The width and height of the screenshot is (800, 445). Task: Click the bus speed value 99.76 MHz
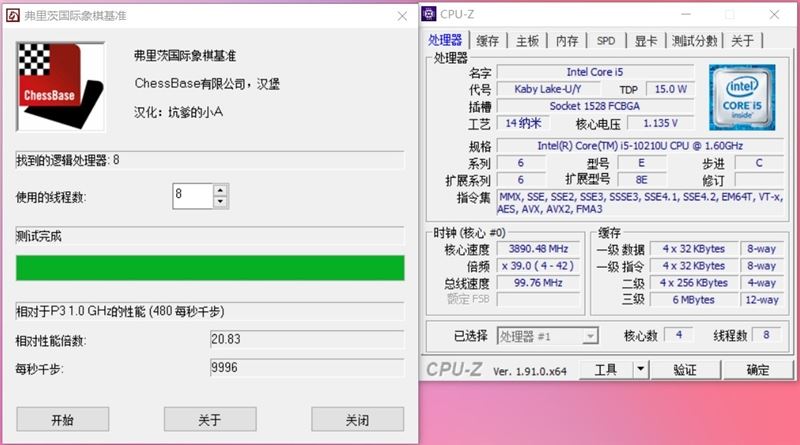538,283
